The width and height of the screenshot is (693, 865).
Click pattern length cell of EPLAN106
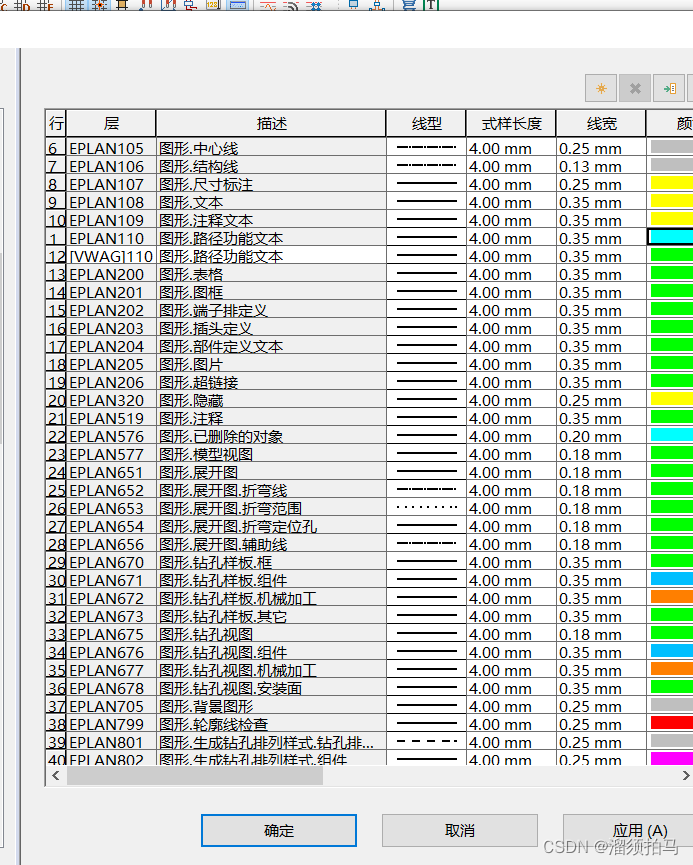(511, 166)
